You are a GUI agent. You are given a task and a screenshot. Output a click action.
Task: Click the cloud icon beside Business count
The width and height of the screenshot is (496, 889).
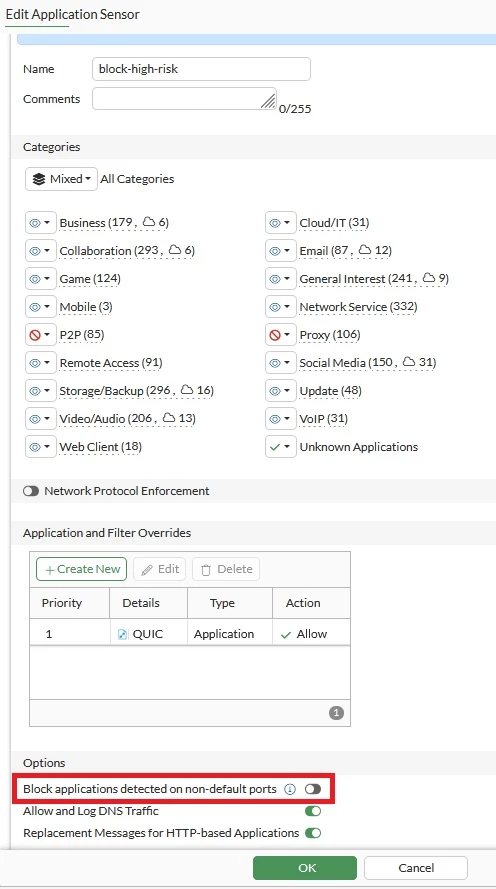pos(149,222)
